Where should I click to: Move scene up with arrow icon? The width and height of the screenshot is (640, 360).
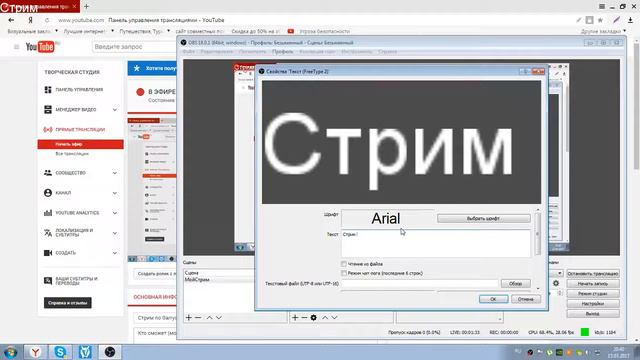209,318
